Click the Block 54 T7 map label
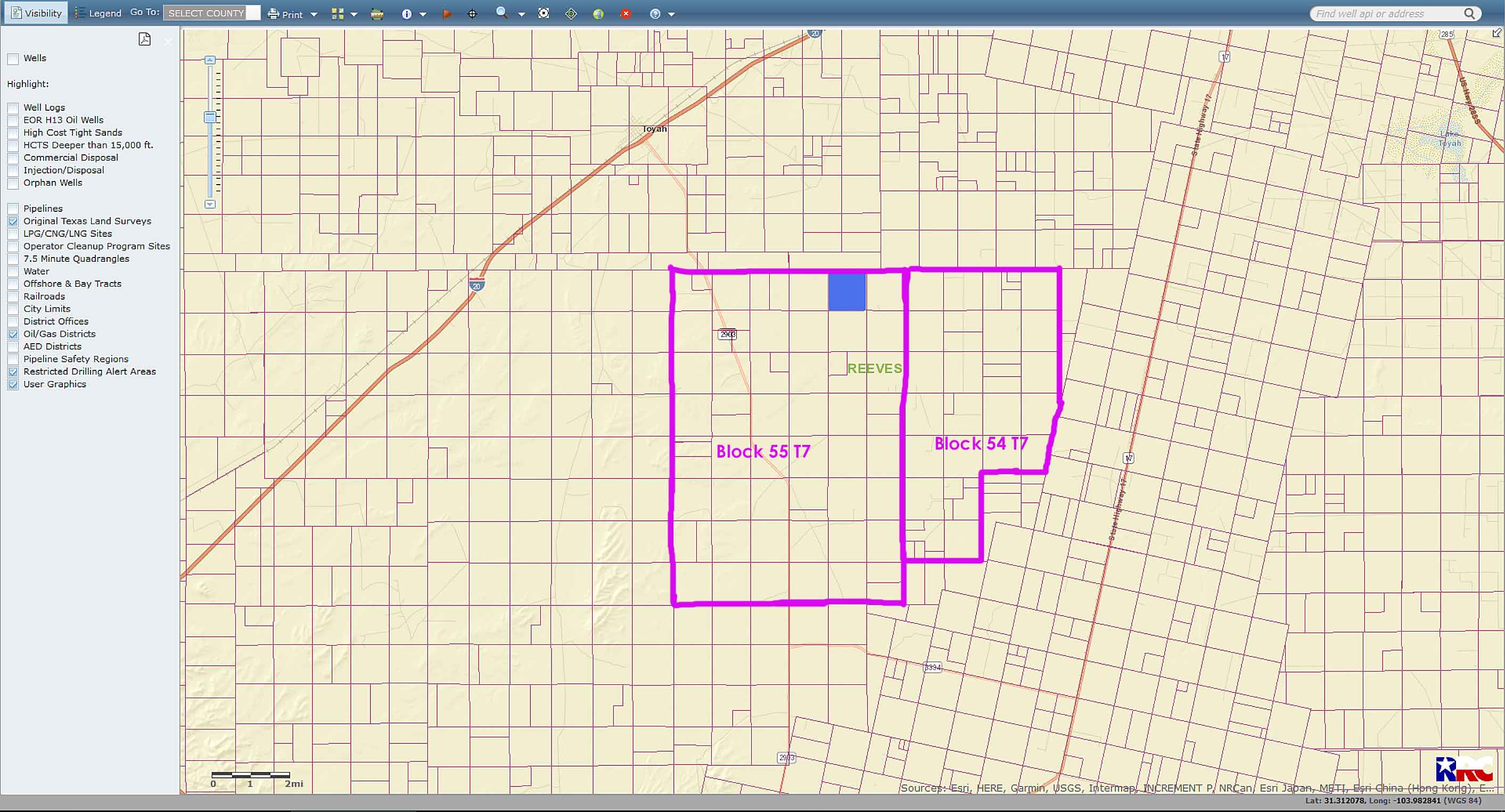1505x812 pixels. (x=981, y=444)
